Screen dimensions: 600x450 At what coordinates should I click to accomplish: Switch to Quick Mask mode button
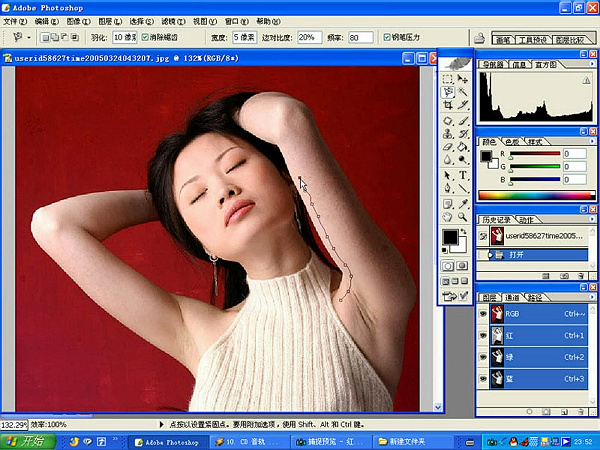point(462,266)
